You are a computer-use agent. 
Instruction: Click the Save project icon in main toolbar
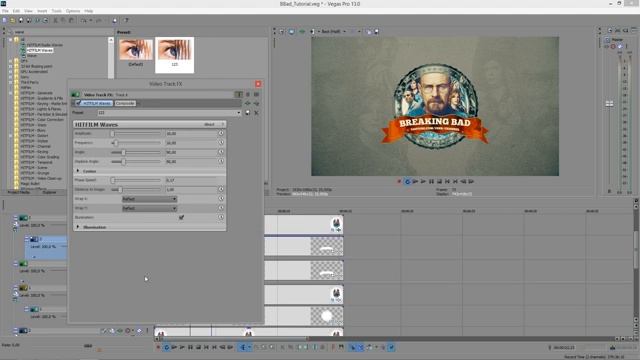pyautogui.click(x=21, y=20)
